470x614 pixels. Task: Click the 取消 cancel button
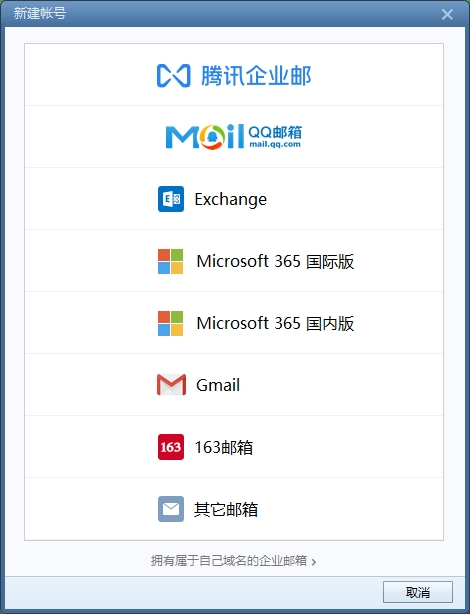pyautogui.click(x=418, y=592)
